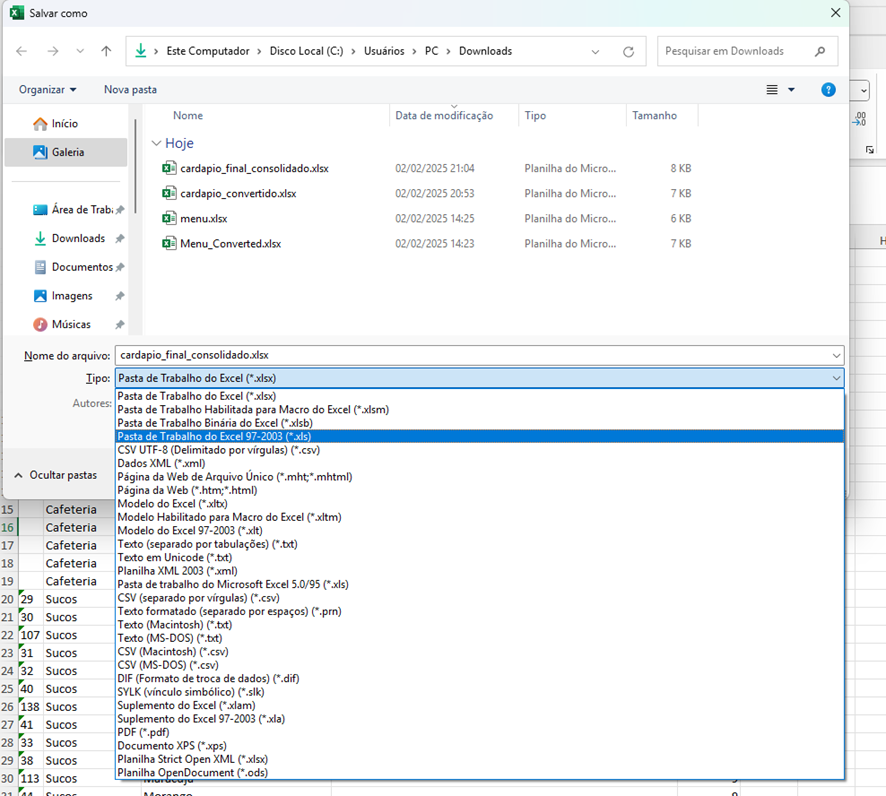Screen dimensions: 886x796
Task: Open the Organizar dropdown menu
Action: tap(47, 89)
